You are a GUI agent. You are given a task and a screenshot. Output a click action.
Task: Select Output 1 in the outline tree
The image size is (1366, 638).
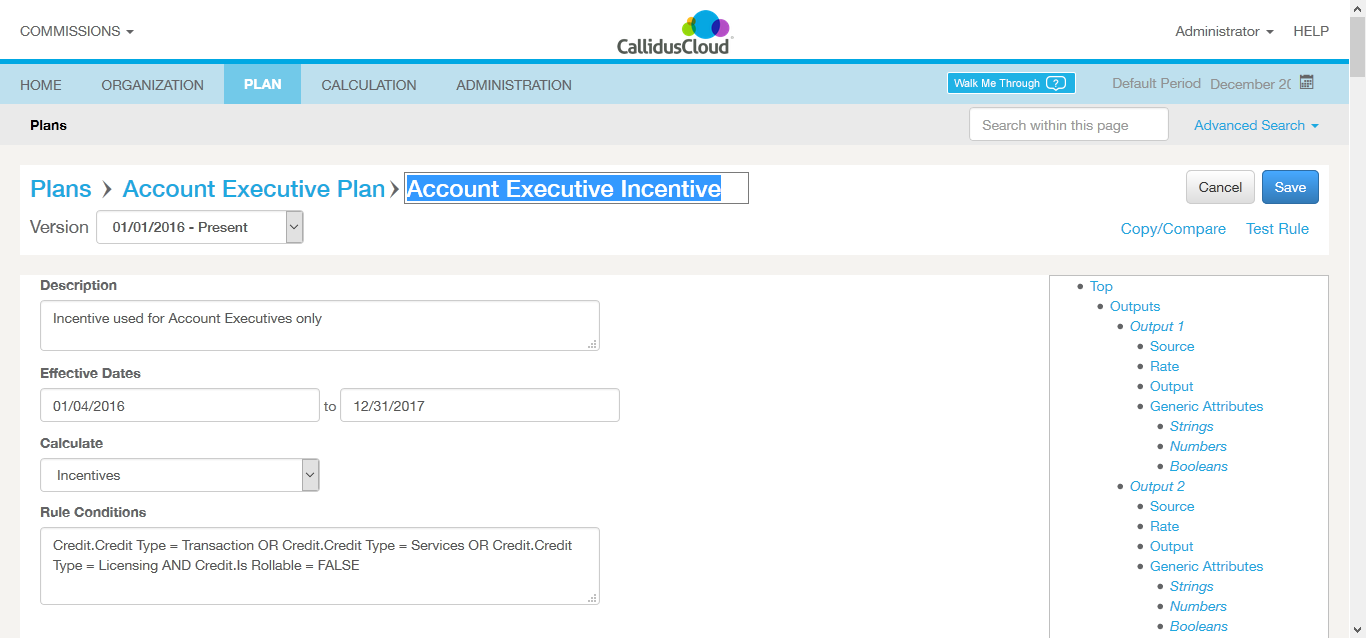[x=1157, y=326]
